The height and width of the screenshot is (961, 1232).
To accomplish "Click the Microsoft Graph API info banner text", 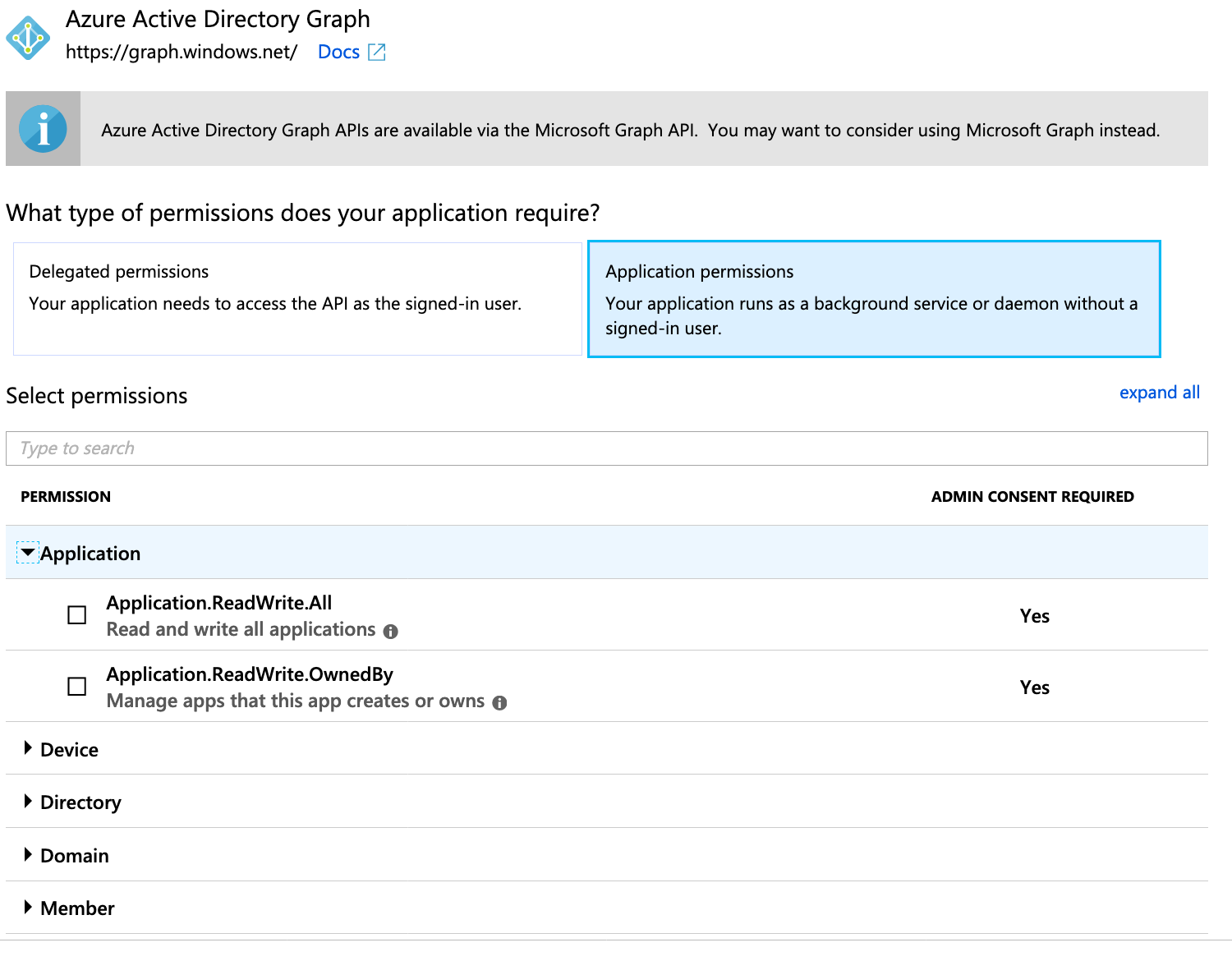I will click(630, 130).
